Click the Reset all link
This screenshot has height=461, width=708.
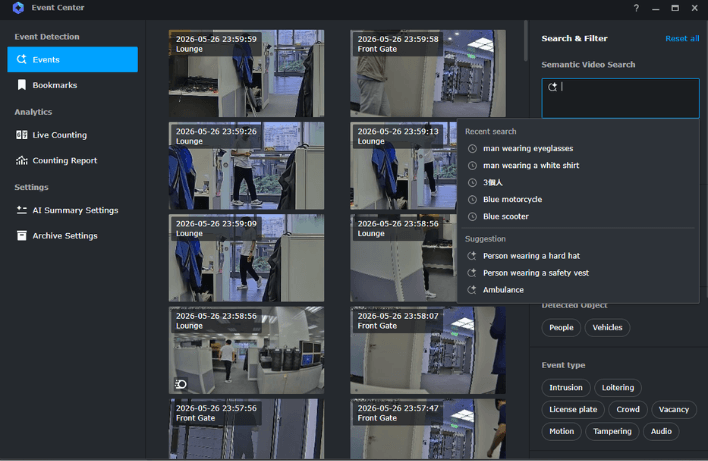(682, 38)
